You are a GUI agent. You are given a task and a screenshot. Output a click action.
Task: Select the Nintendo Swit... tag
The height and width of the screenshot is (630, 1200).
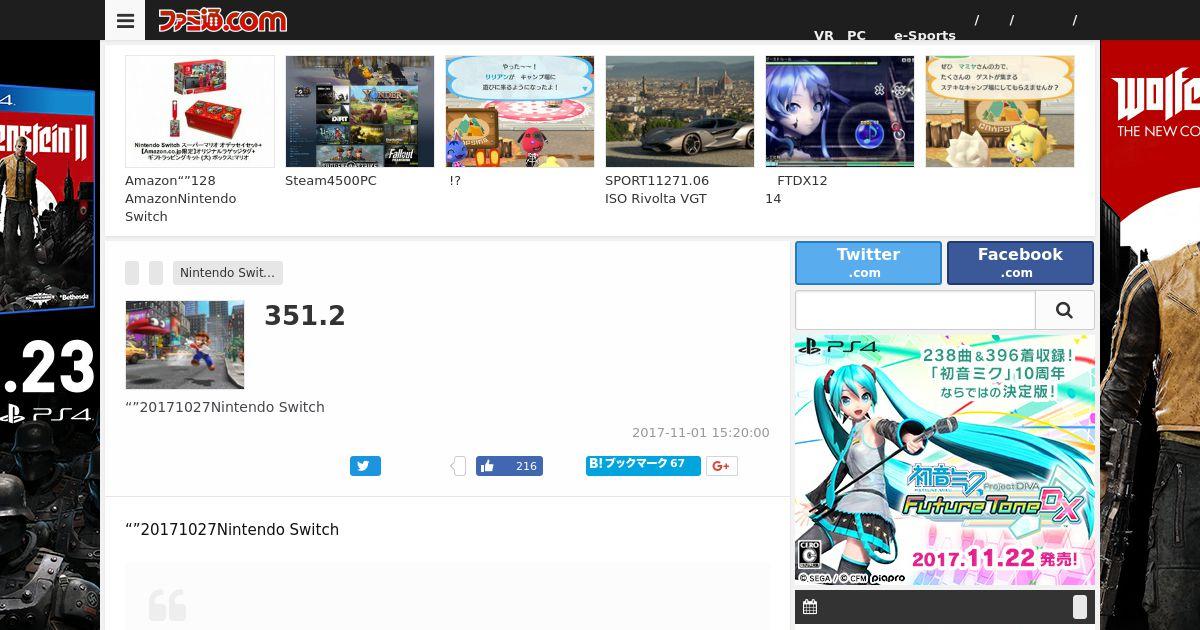228,273
